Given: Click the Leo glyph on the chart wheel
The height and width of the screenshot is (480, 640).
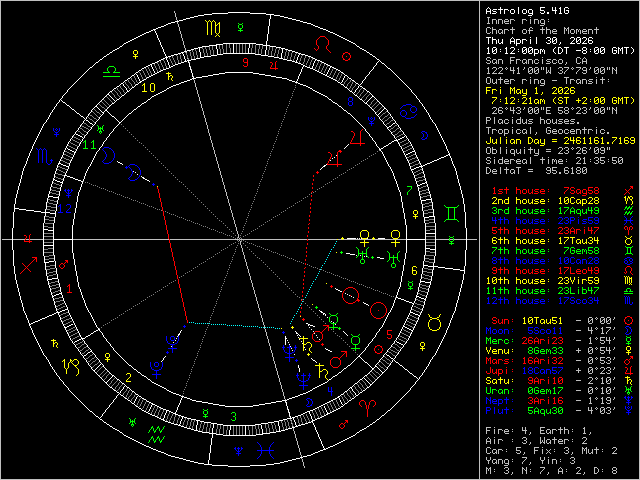Looking at the screenshot, I should pos(322,44).
